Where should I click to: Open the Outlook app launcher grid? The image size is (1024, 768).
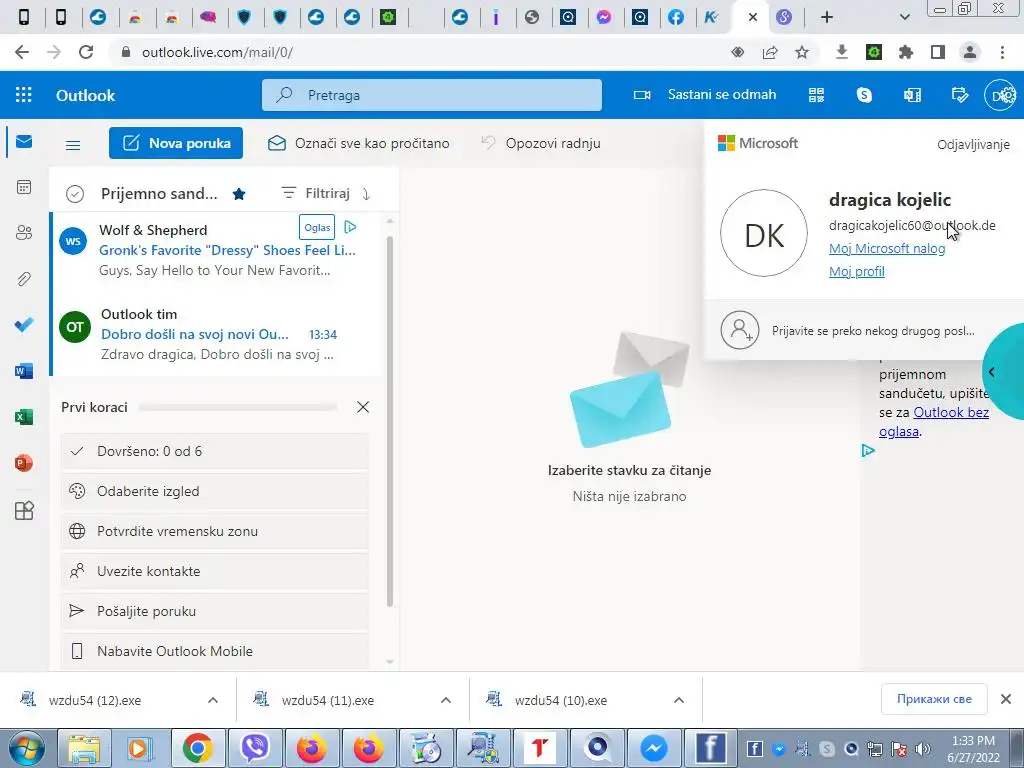click(x=24, y=95)
